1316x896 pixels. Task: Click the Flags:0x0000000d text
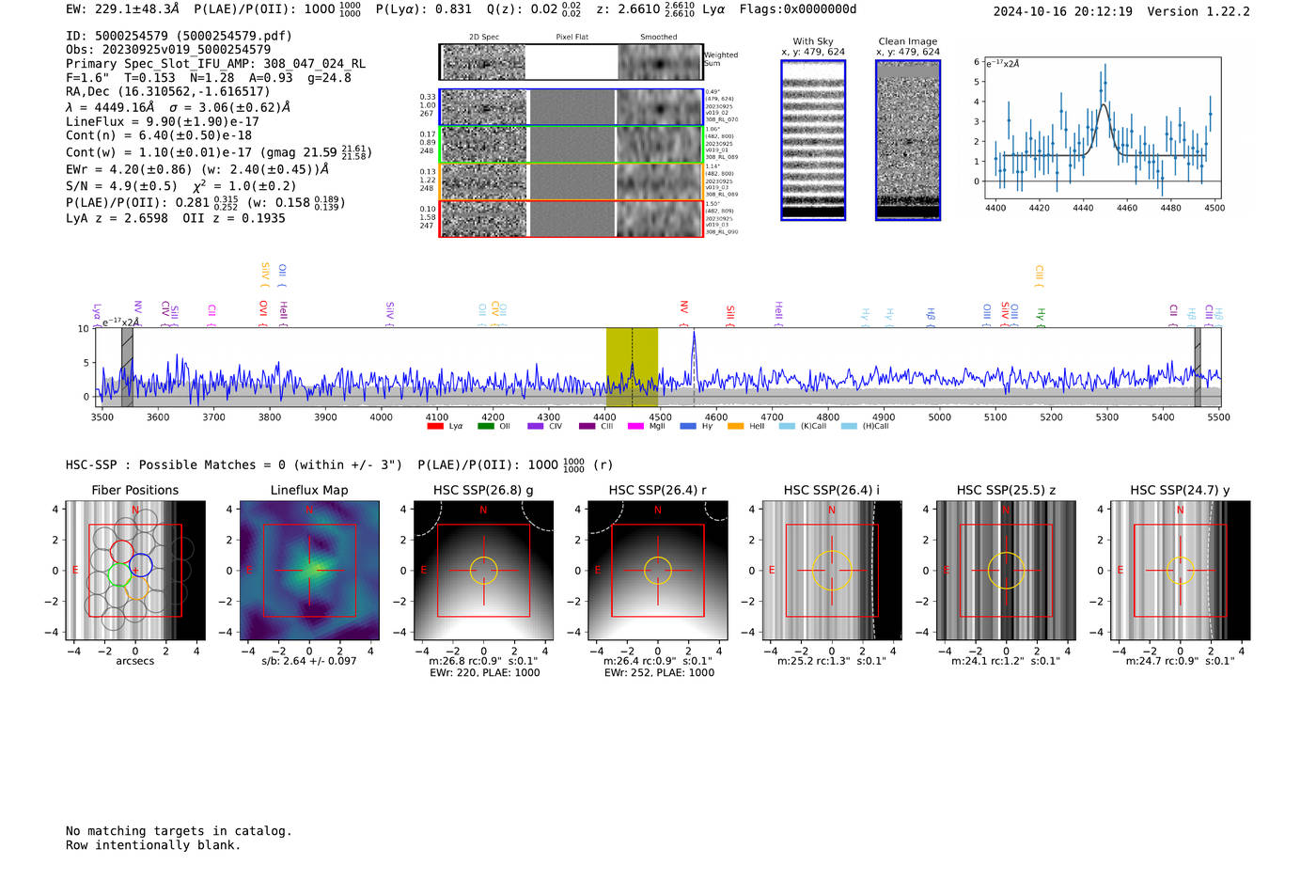[x=798, y=9]
